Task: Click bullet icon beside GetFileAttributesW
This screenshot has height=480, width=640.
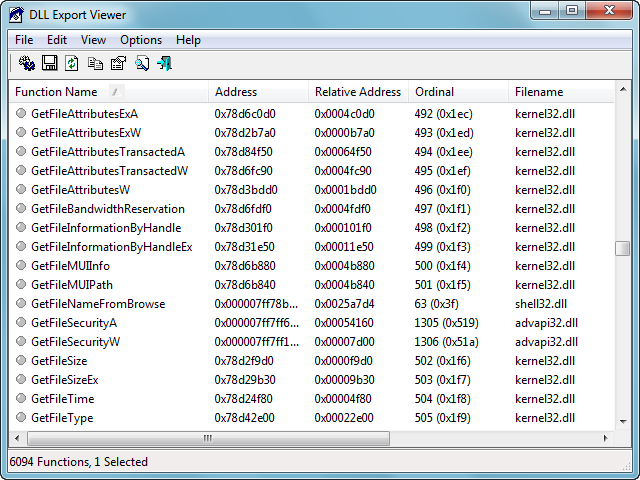Action: coord(21,189)
